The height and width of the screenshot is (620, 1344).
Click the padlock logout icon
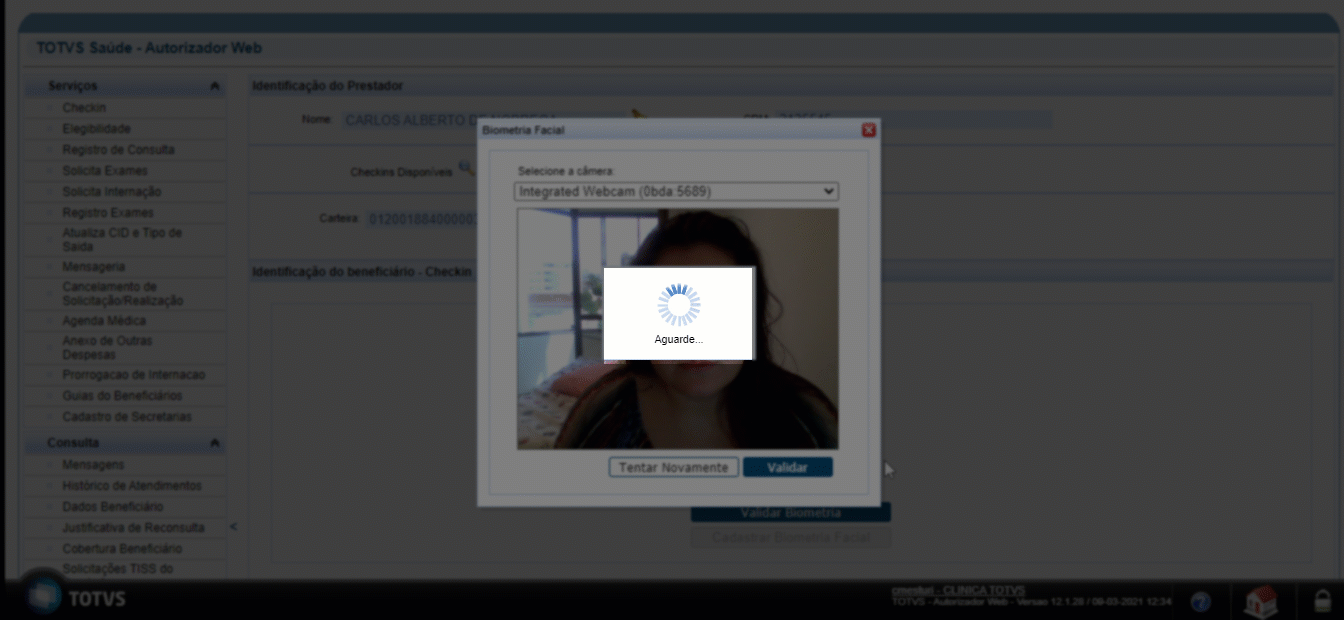tap(1321, 601)
